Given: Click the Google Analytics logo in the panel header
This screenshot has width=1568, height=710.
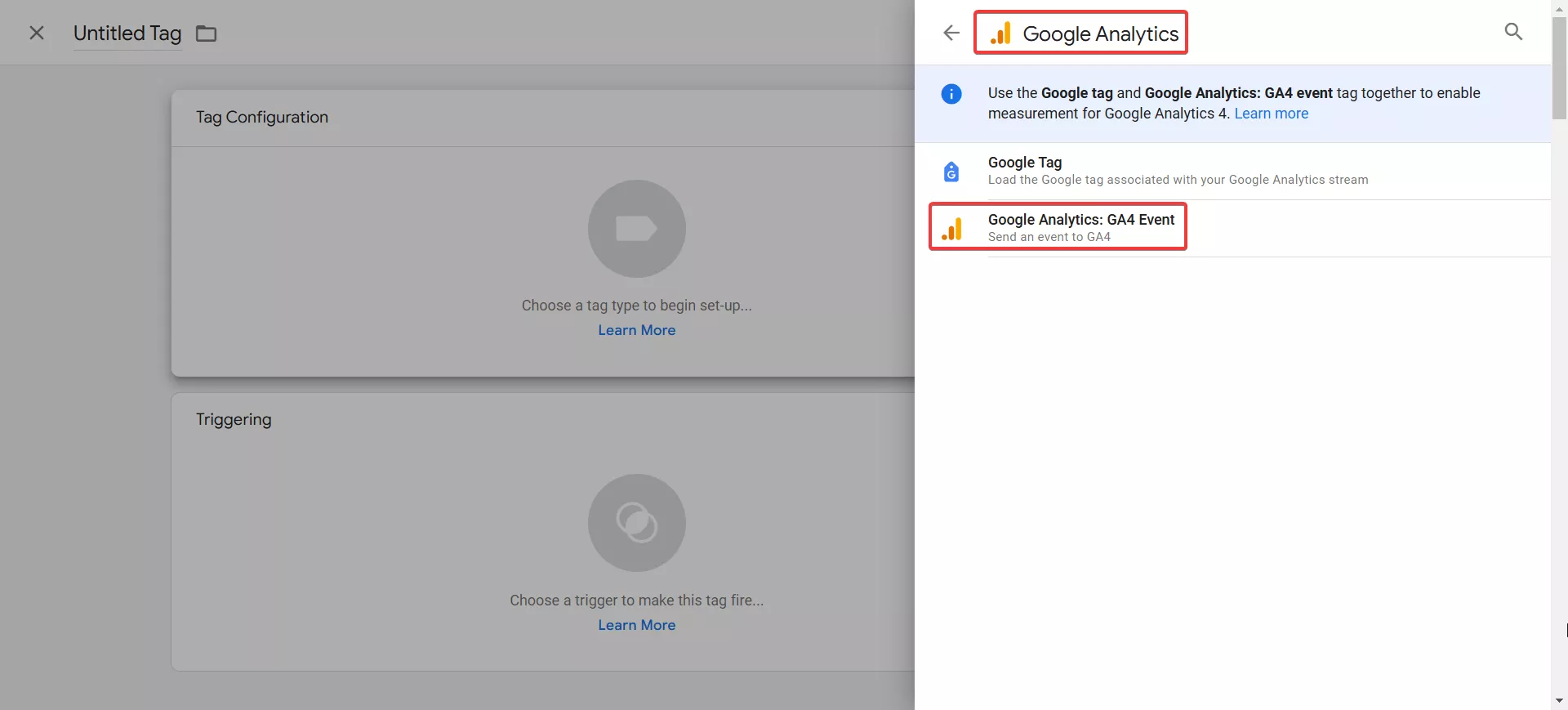Looking at the screenshot, I should (x=1000, y=33).
